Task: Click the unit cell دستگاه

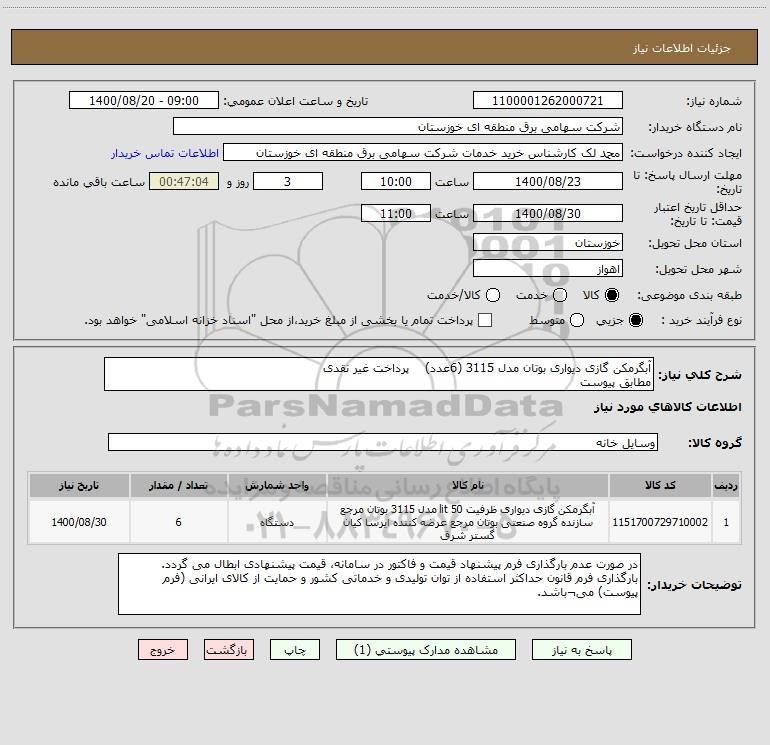Action: point(277,522)
